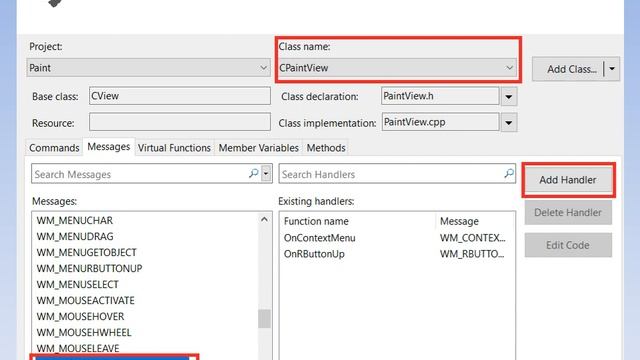Click the WM_CONTEX... message cell
Screen dimensions: 640x360
(472, 238)
